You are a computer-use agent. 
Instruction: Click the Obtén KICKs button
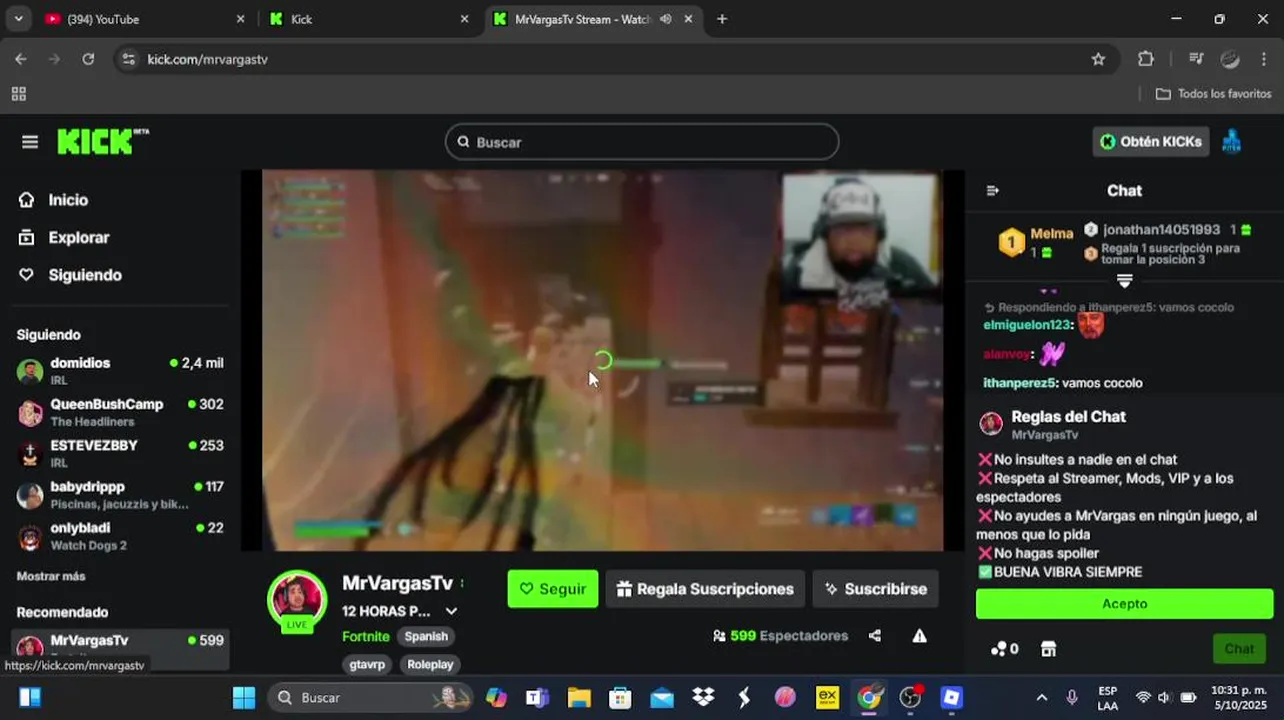(1151, 142)
